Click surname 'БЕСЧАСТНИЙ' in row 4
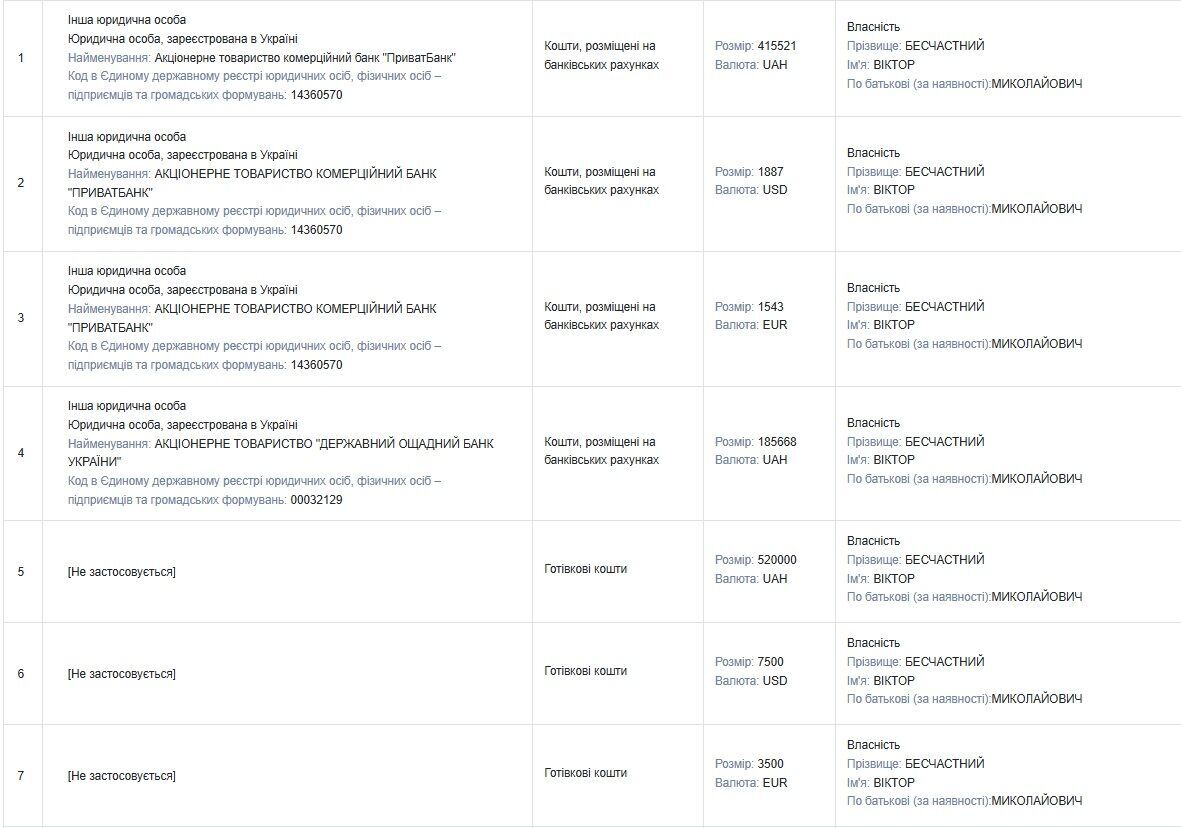Screen dimensions: 1181x828 click(x=944, y=442)
